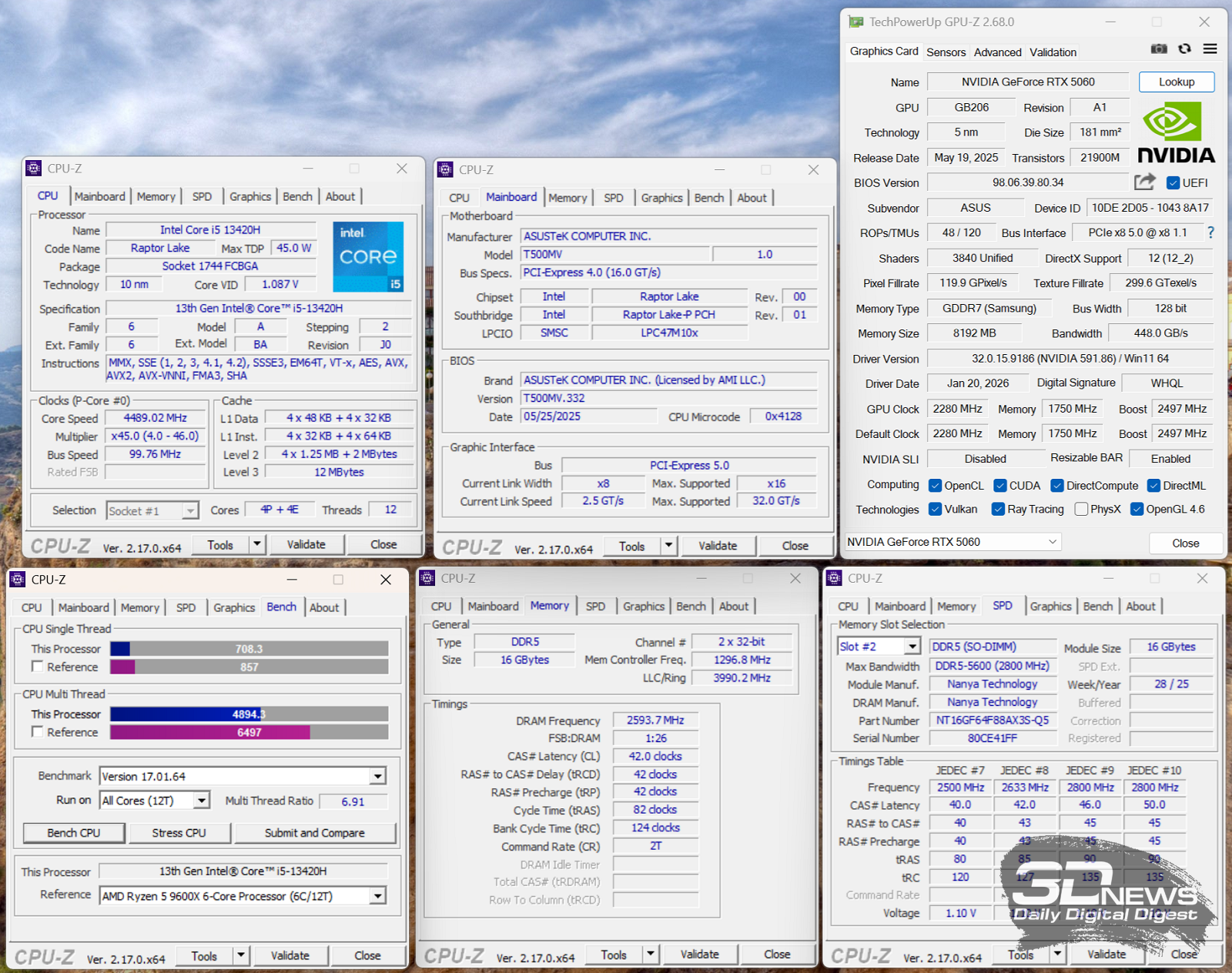This screenshot has width=1232, height=973.
Task: Click the Lookup button in GPU-Z
Action: tap(1176, 82)
